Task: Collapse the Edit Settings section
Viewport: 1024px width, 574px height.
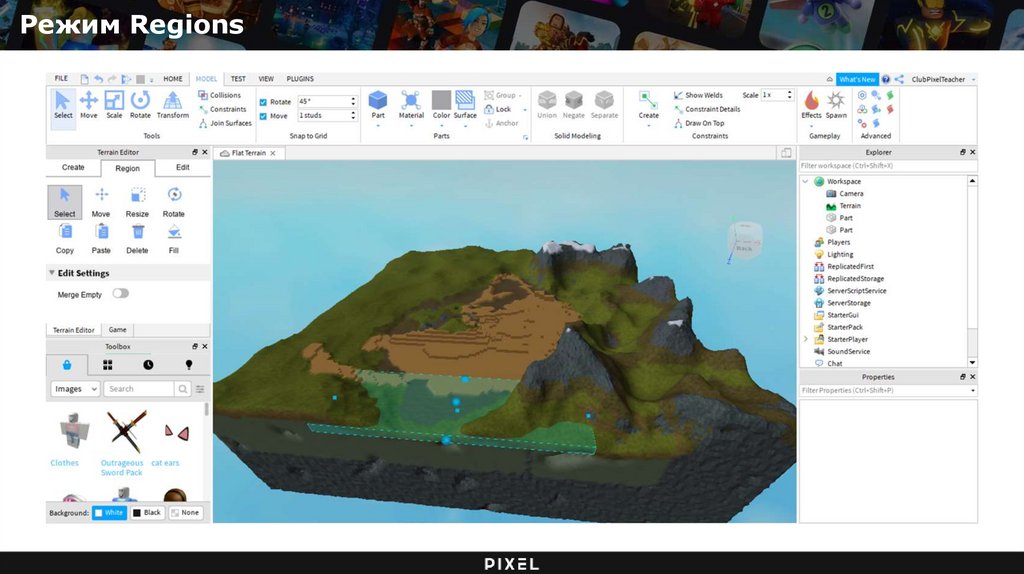Action: click(x=52, y=273)
